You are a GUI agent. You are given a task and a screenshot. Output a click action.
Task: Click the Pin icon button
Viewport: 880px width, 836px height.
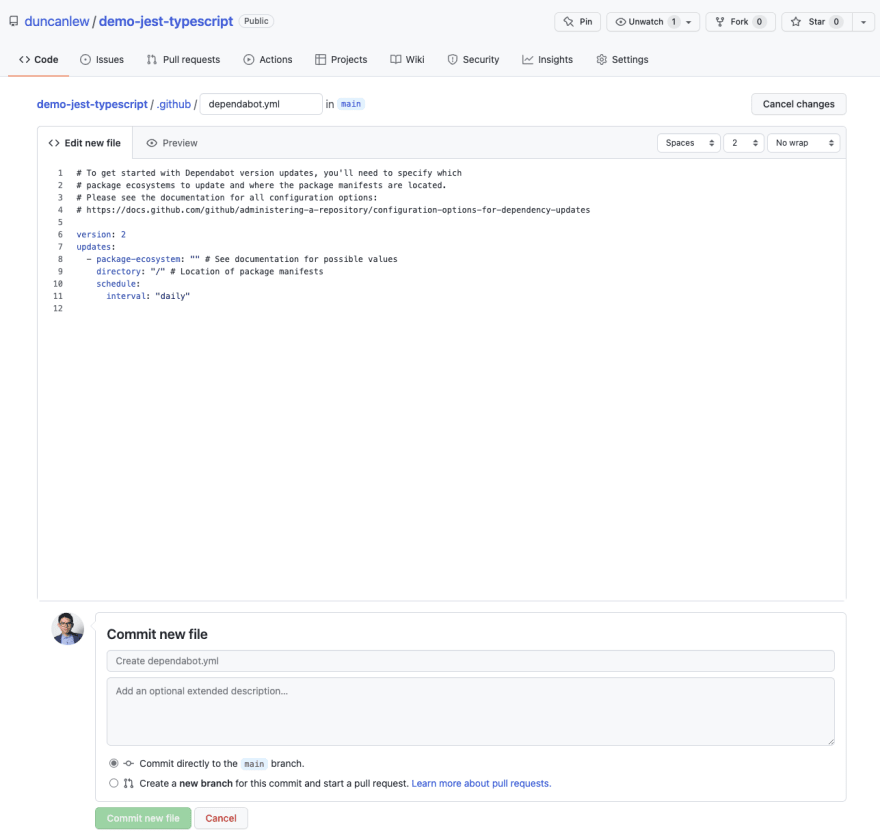pyautogui.click(x=578, y=22)
